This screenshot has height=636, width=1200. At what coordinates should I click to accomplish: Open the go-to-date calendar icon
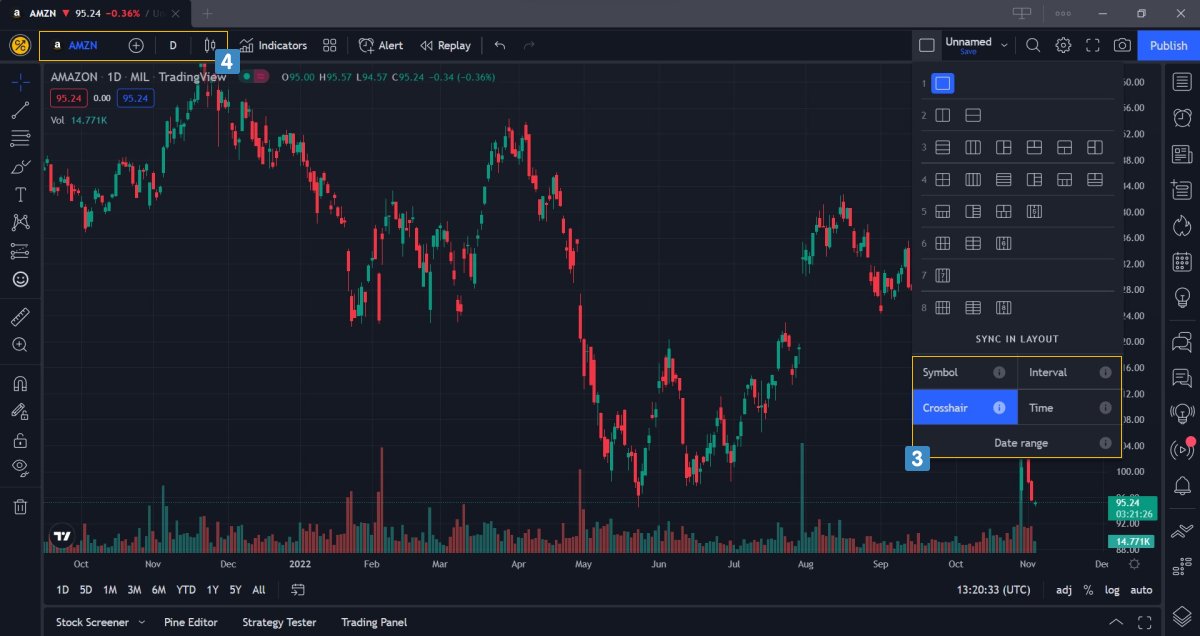click(297, 590)
